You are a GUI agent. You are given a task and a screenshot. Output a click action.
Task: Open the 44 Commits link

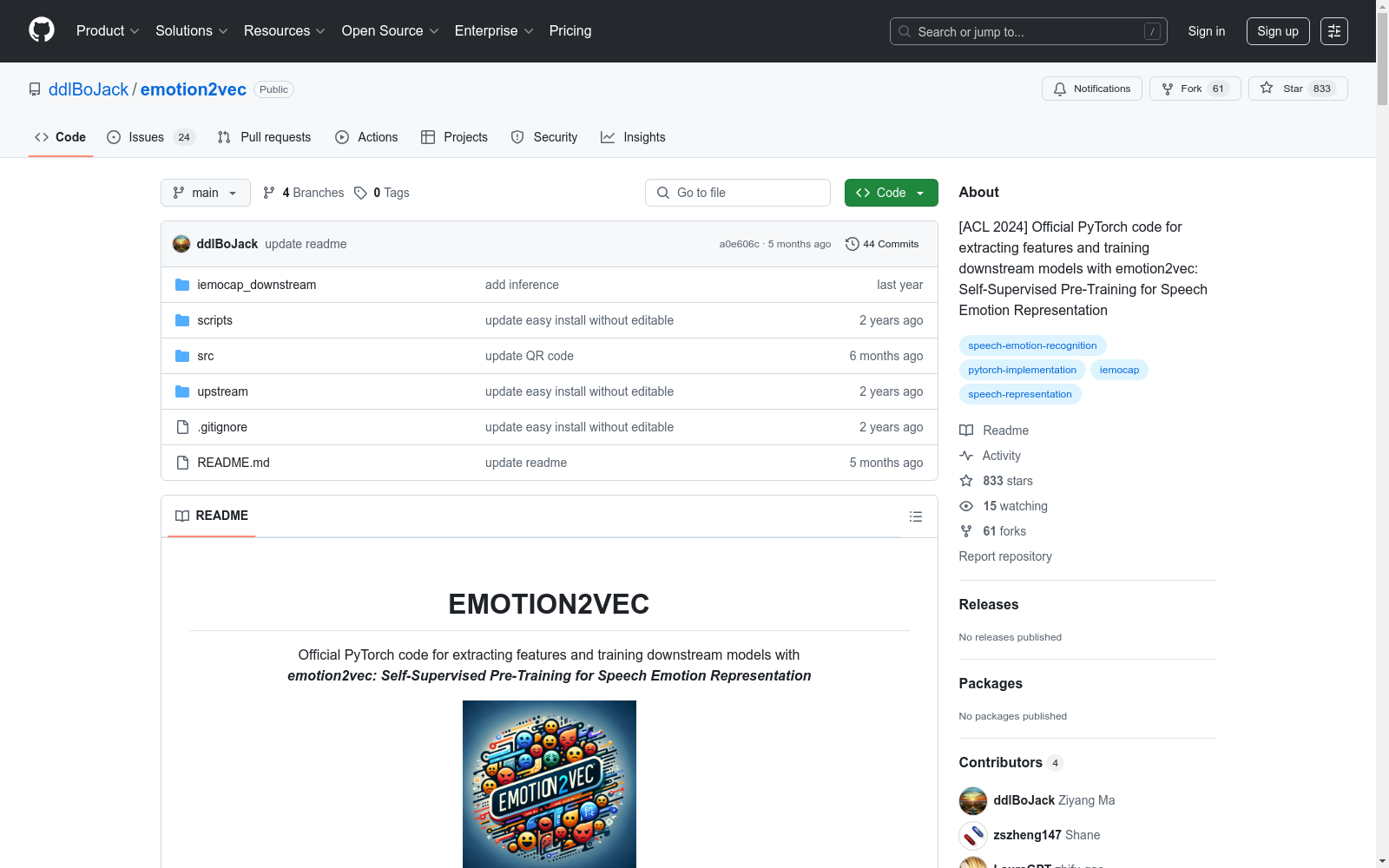click(882, 244)
